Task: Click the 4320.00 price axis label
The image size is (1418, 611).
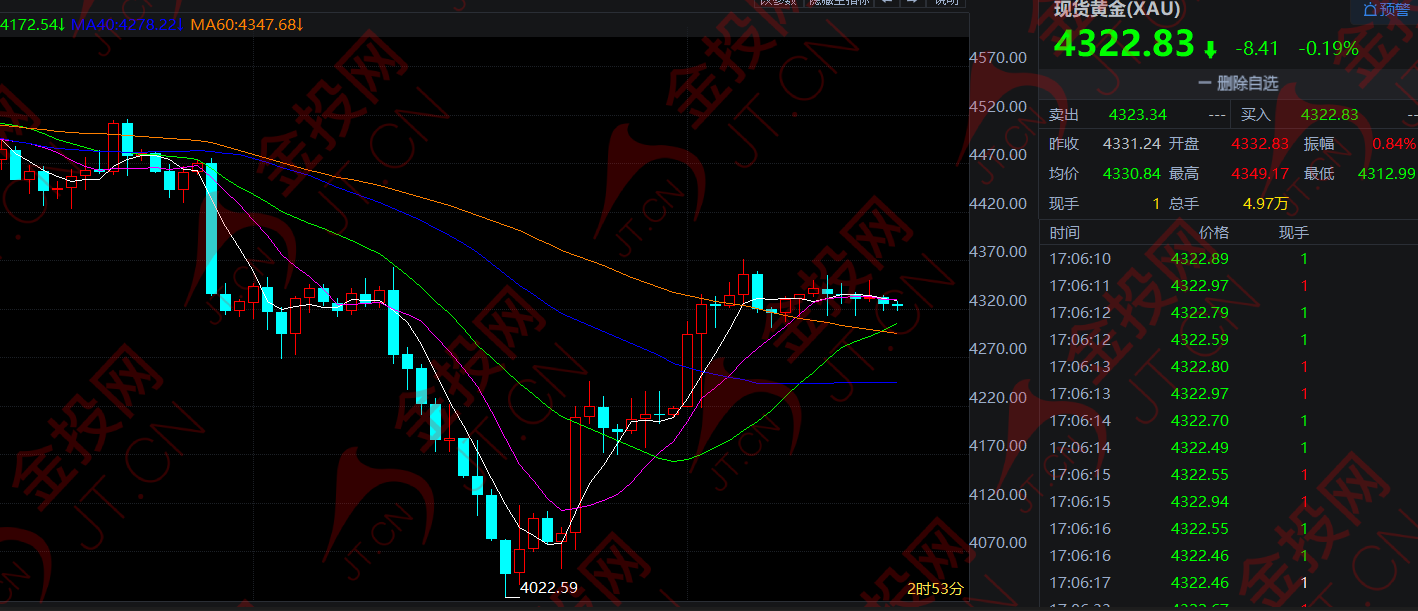Action: click(x=998, y=301)
